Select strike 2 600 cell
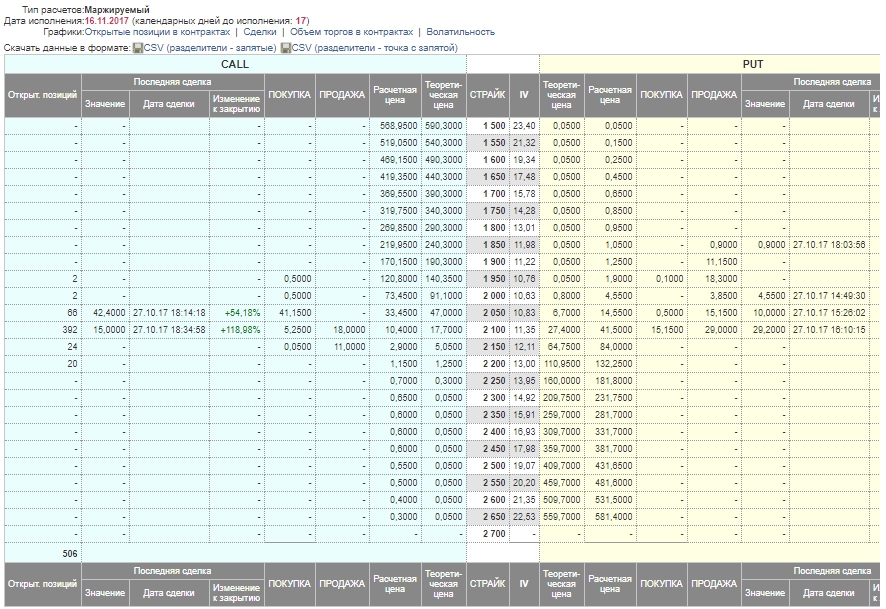 coord(488,499)
